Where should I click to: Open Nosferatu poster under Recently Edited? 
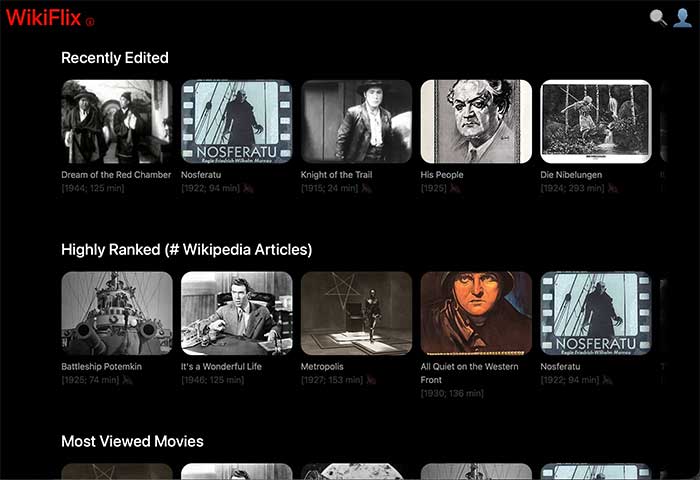click(x=237, y=121)
